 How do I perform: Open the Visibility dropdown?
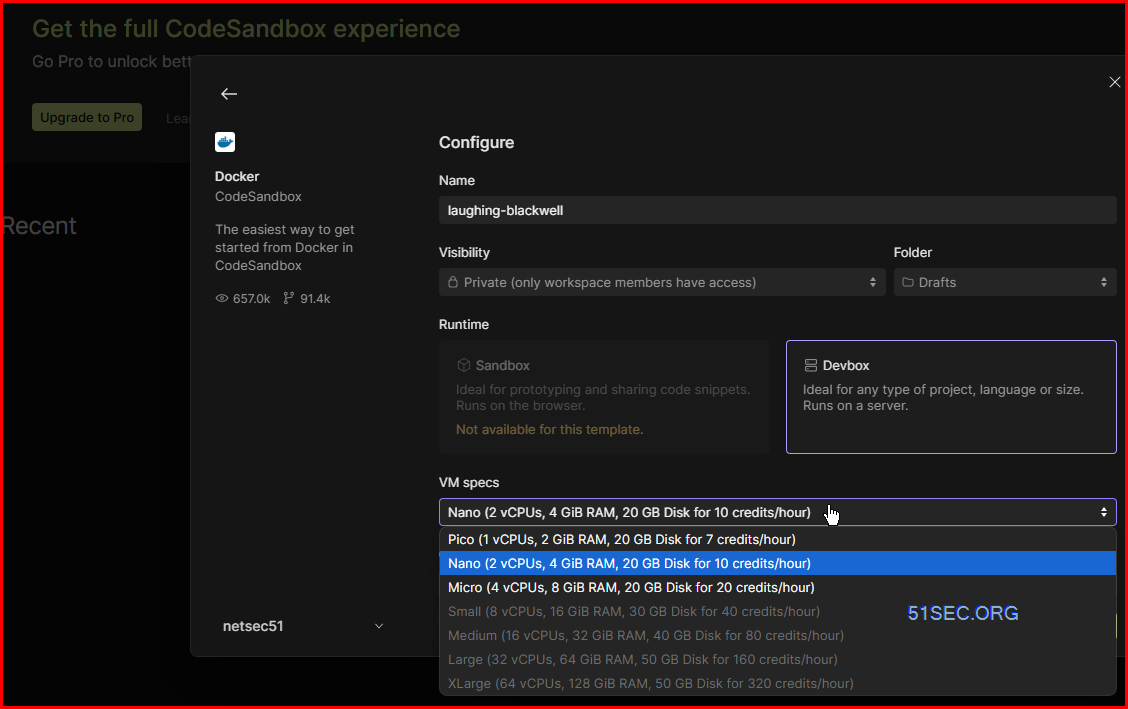point(662,283)
